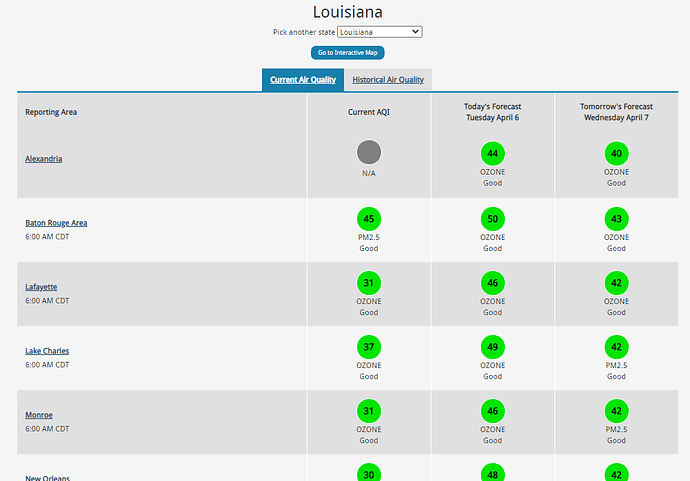Click Lafayette today forecast 46 circle
The width and height of the screenshot is (690, 481).
(492, 283)
